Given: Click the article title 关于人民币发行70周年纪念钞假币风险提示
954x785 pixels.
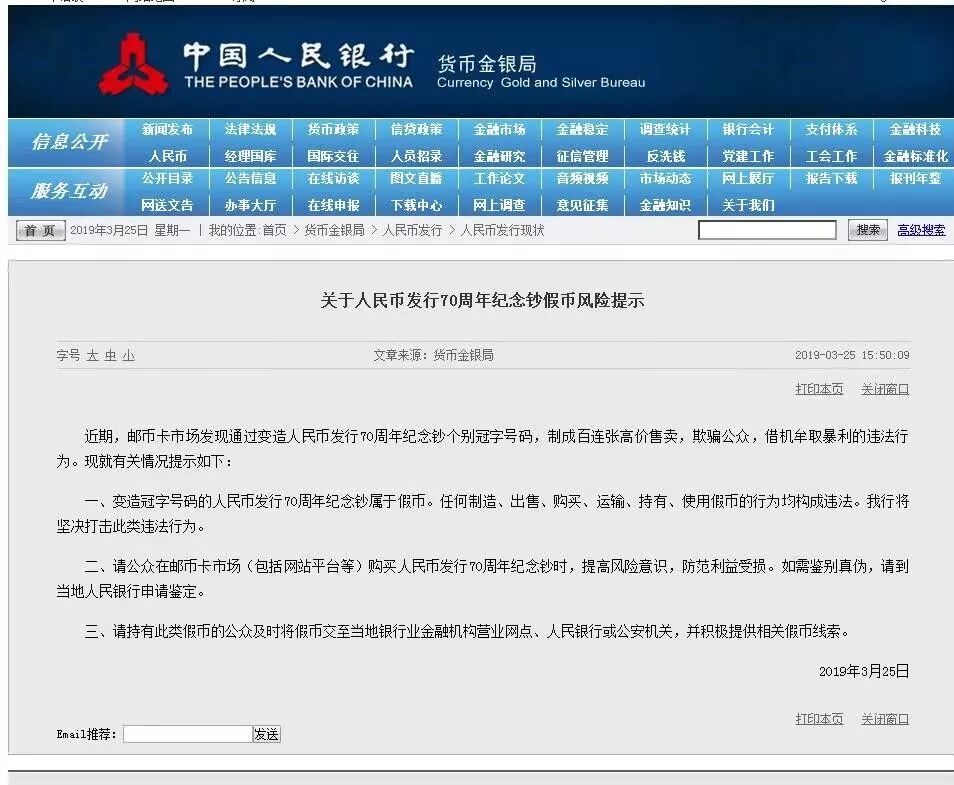Looking at the screenshot, I should click(x=482, y=300).
